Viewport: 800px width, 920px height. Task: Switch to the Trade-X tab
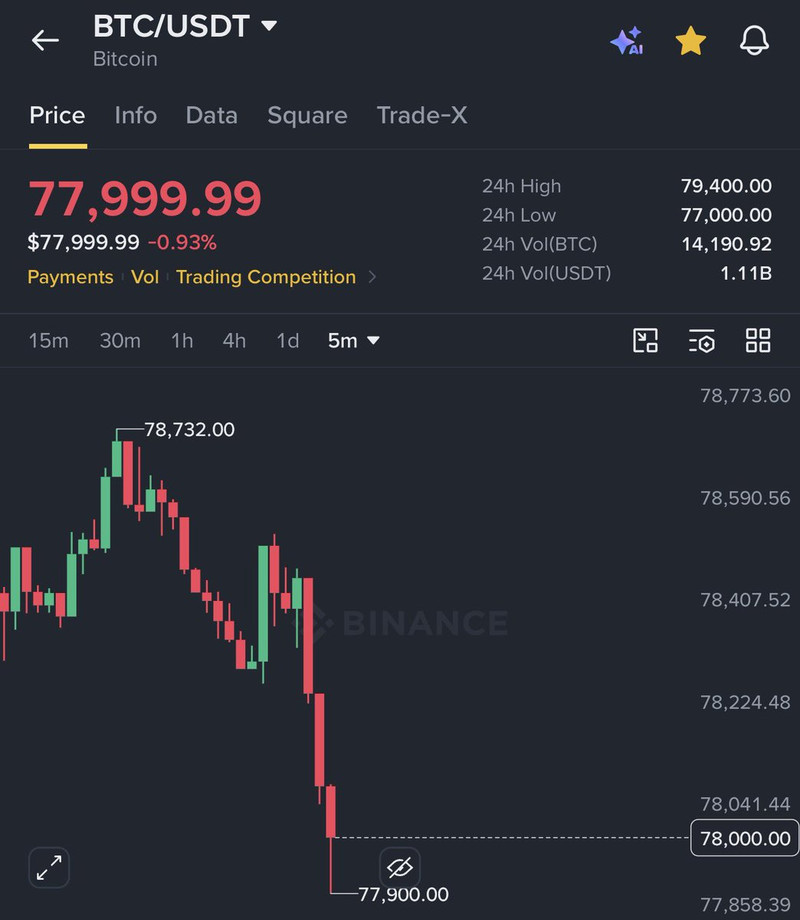point(422,115)
